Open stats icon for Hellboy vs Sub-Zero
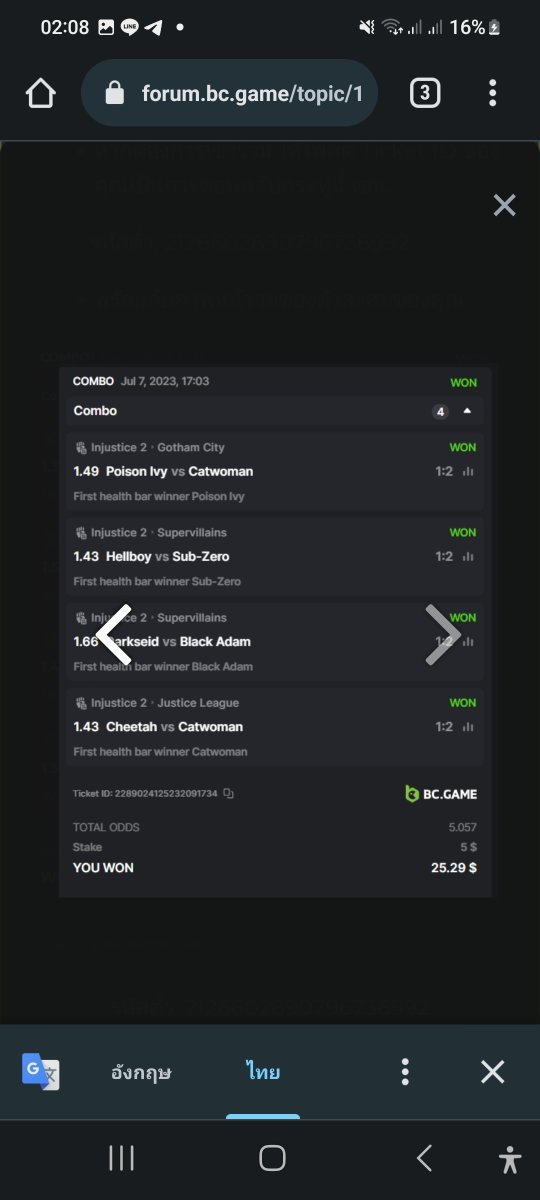The image size is (540, 1200). (468, 557)
